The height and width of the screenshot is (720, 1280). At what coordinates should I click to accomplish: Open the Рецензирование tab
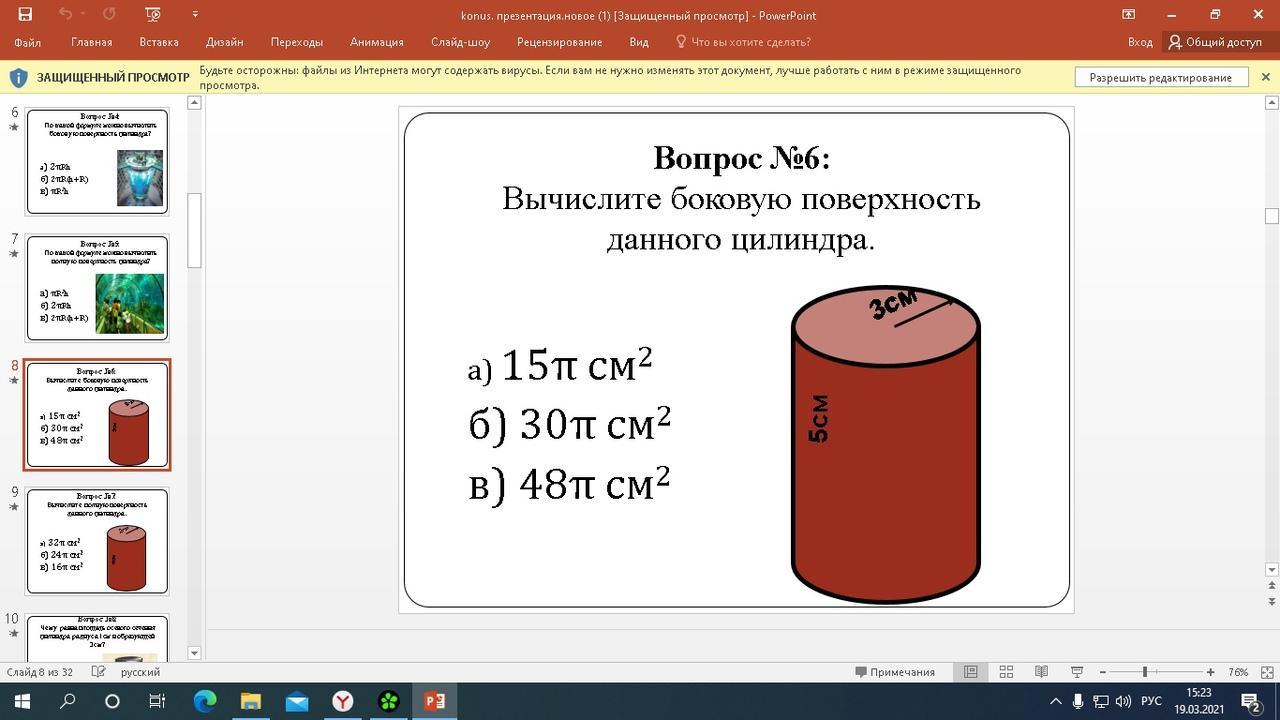[x=559, y=42]
